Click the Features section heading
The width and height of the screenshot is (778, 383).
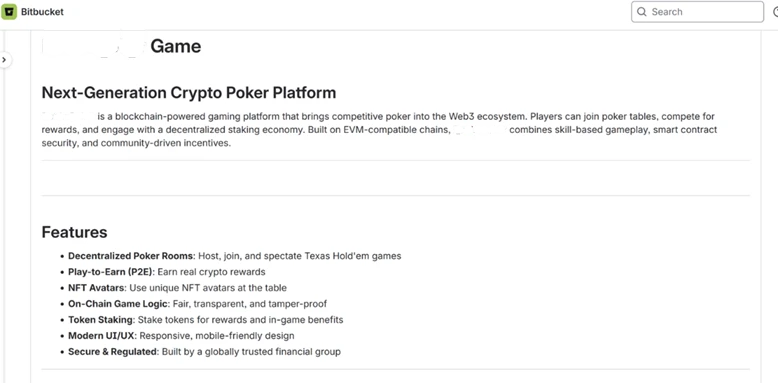tap(74, 232)
